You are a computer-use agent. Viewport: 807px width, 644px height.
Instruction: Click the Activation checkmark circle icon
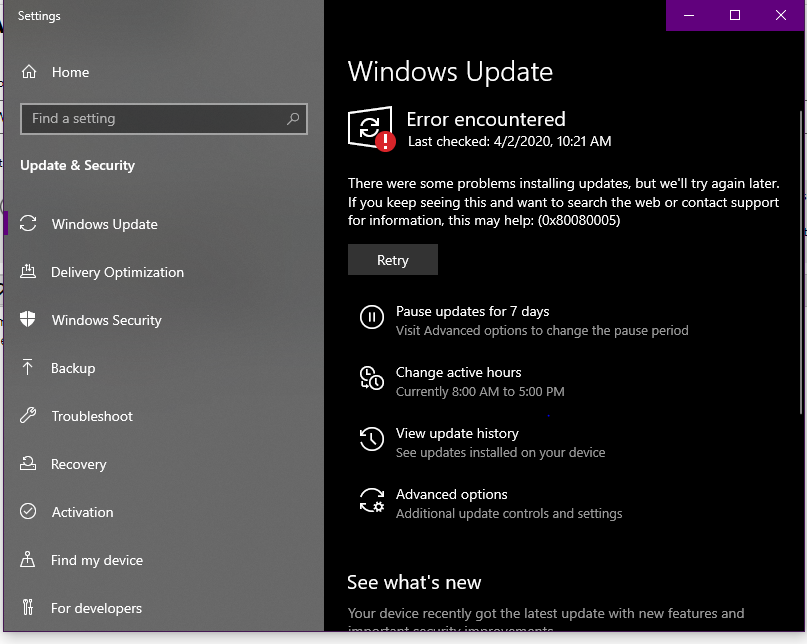tap(28, 511)
